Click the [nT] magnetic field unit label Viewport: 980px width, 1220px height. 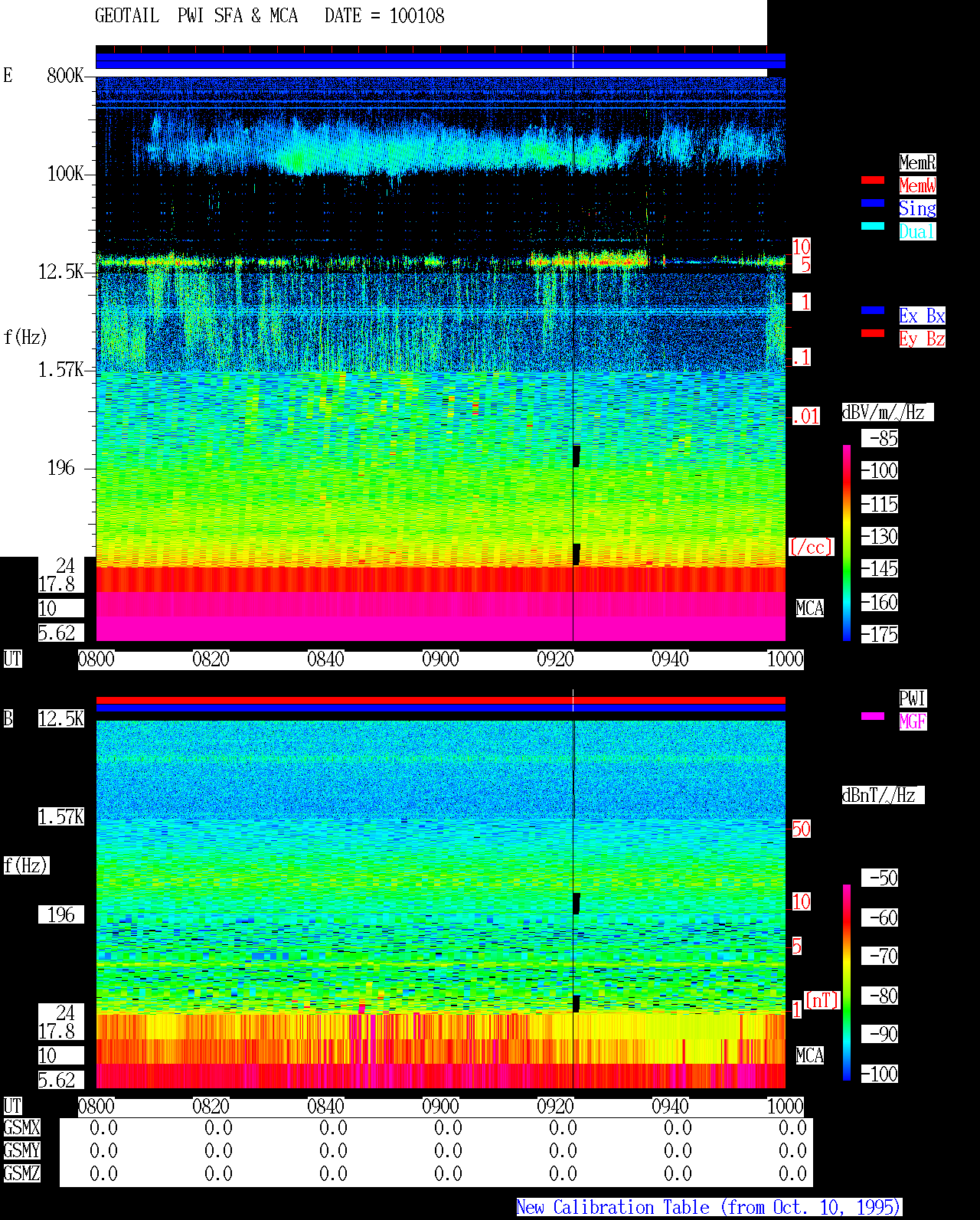pyautogui.click(x=822, y=1000)
